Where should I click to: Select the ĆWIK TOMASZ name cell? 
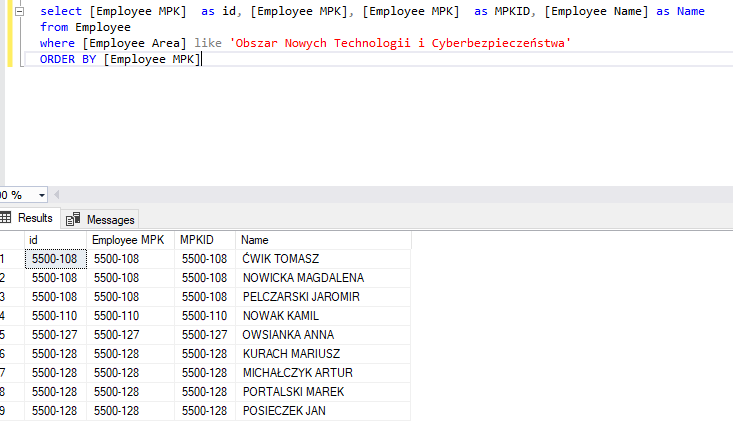[323, 259]
